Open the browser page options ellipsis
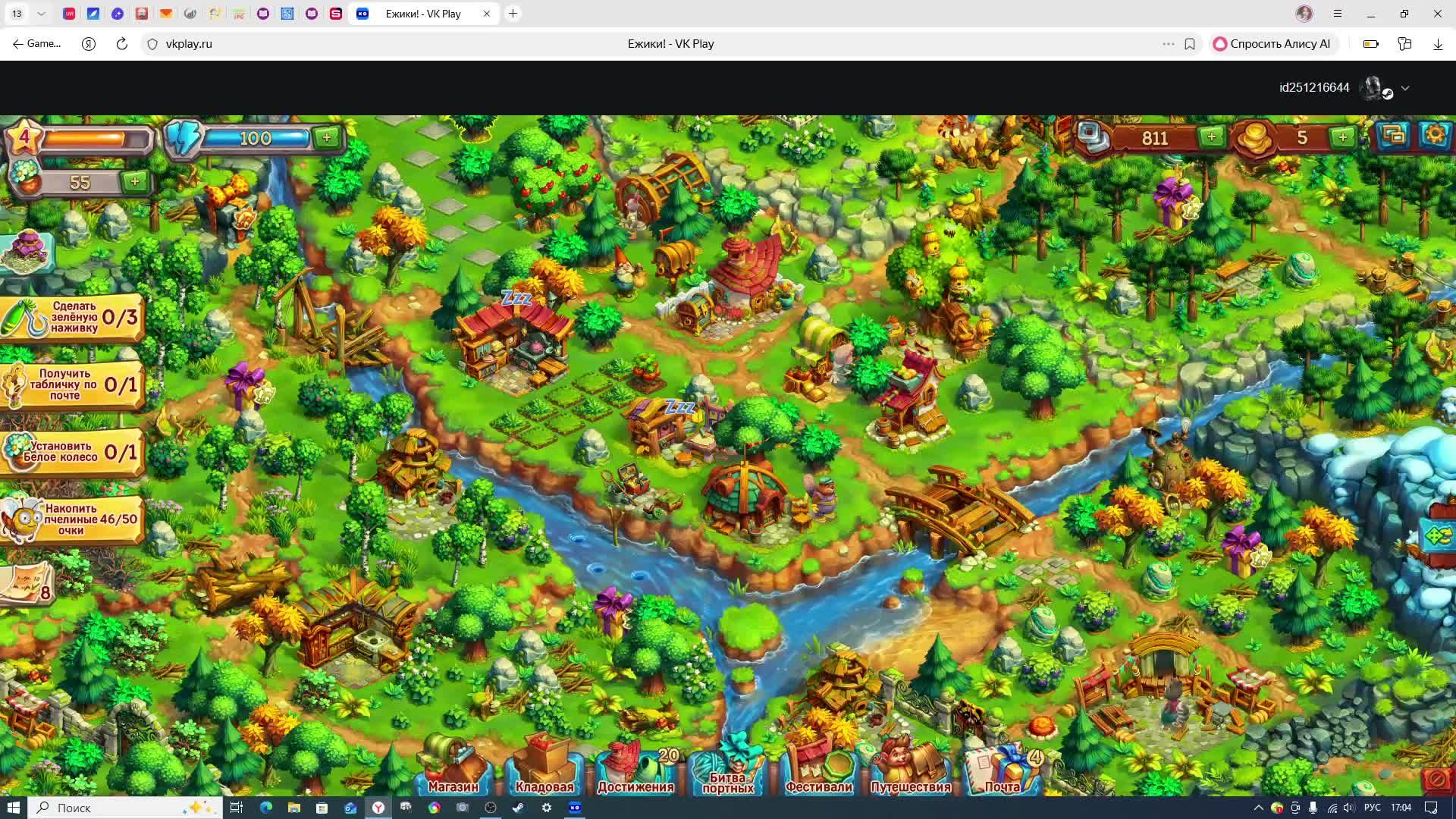The height and width of the screenshot is (819, 1456). [x=1168, y=44]
